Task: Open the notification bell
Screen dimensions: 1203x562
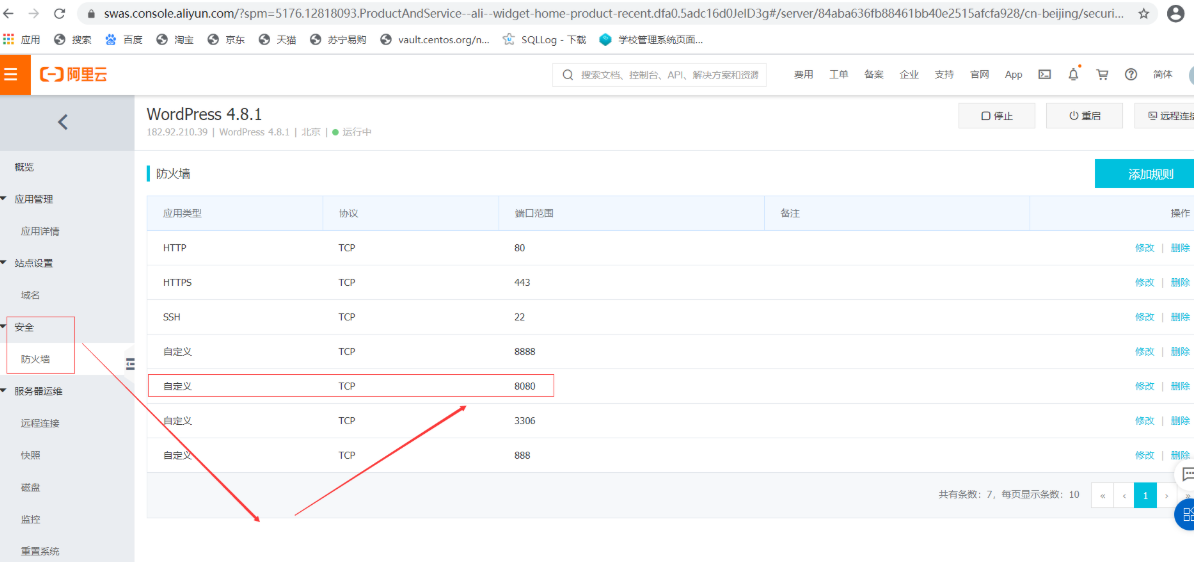Action: 1074,74
